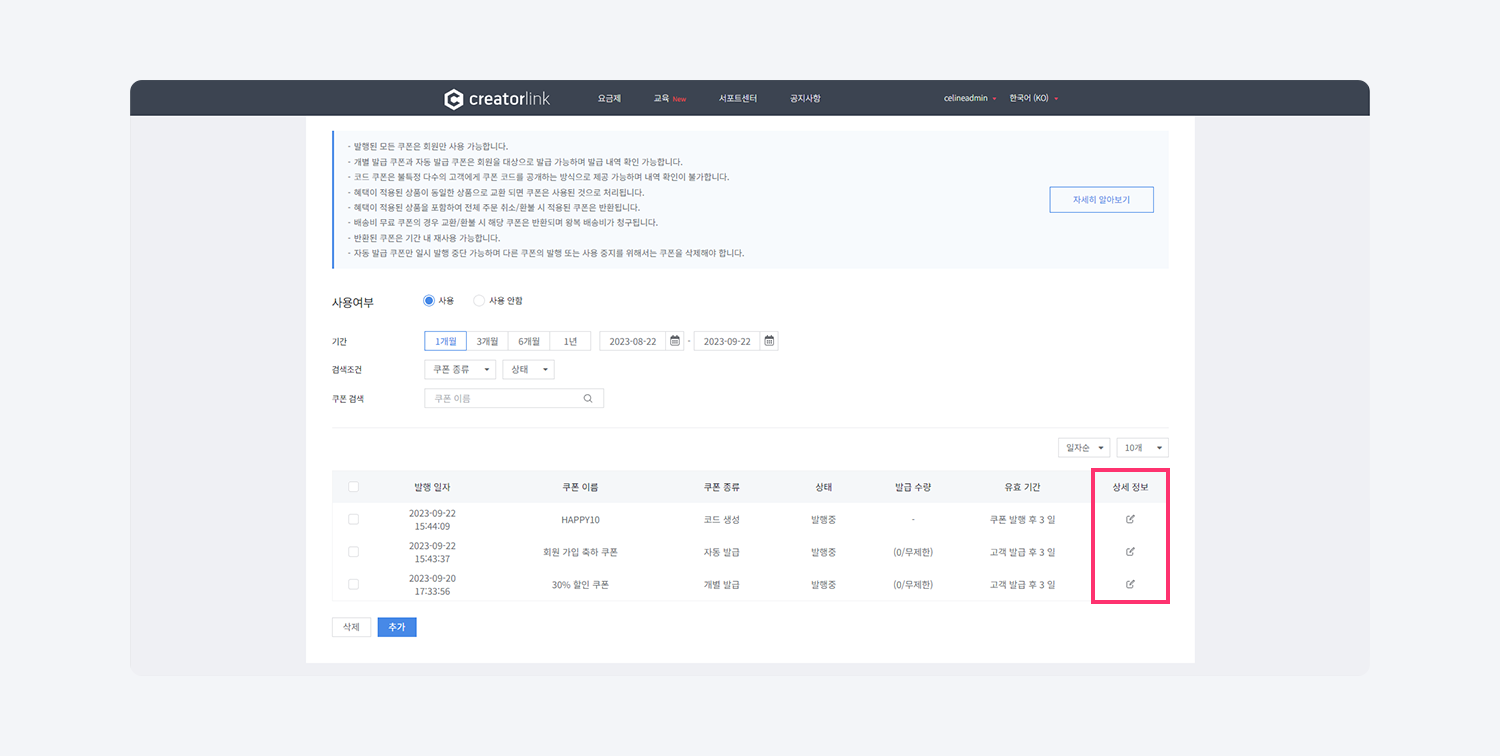Image resolution: width=1500 pixels, height=756 pixels.
Task: Expand the 쿠폰 종류 dropdown
Action: (459, 369)
